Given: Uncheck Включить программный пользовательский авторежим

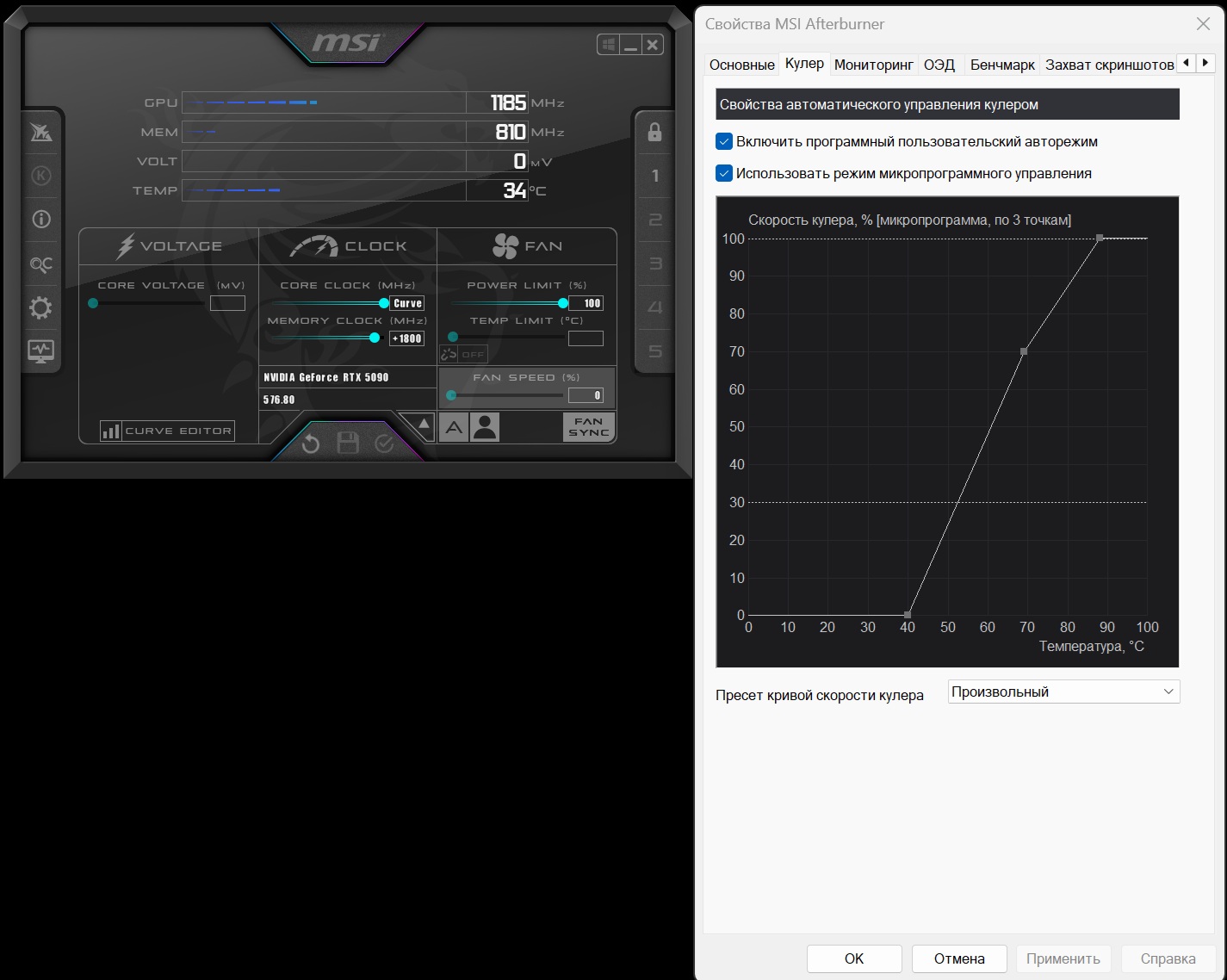Looking at the screenshot, I should (724, 141).
